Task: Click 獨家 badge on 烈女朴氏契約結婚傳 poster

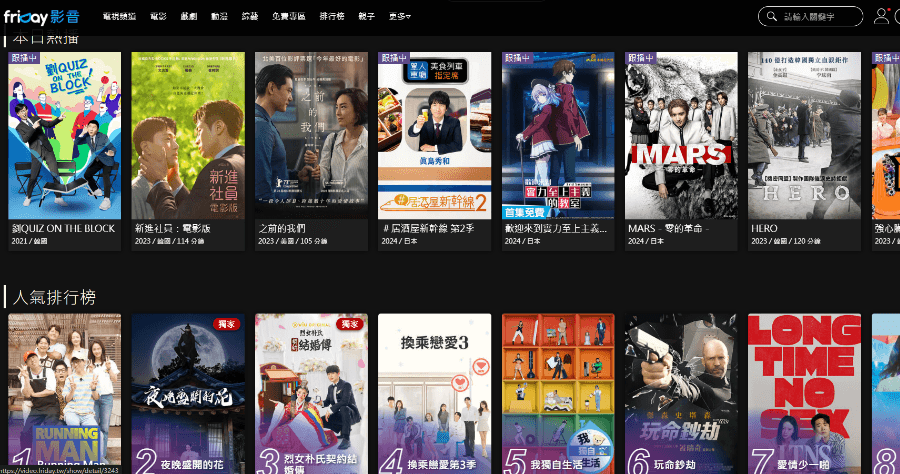Action: 350,324
